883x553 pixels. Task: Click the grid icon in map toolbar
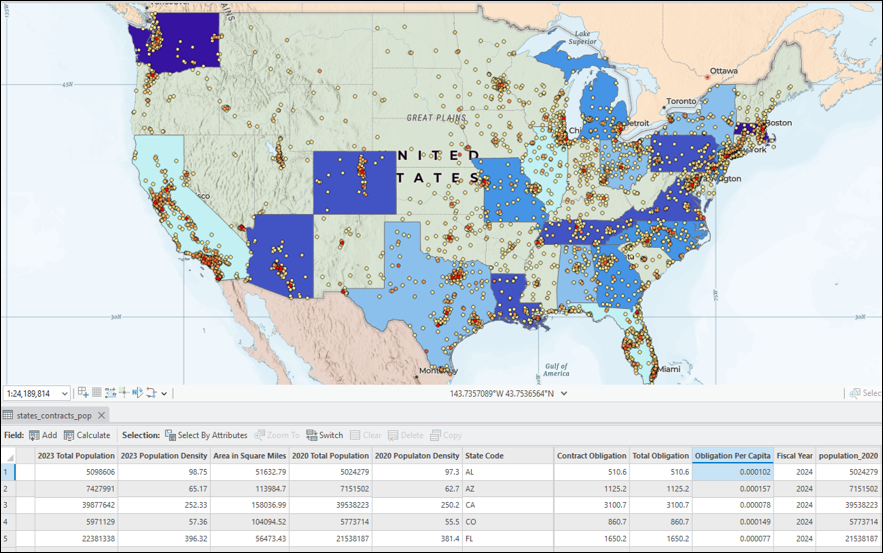pos(97,393)
